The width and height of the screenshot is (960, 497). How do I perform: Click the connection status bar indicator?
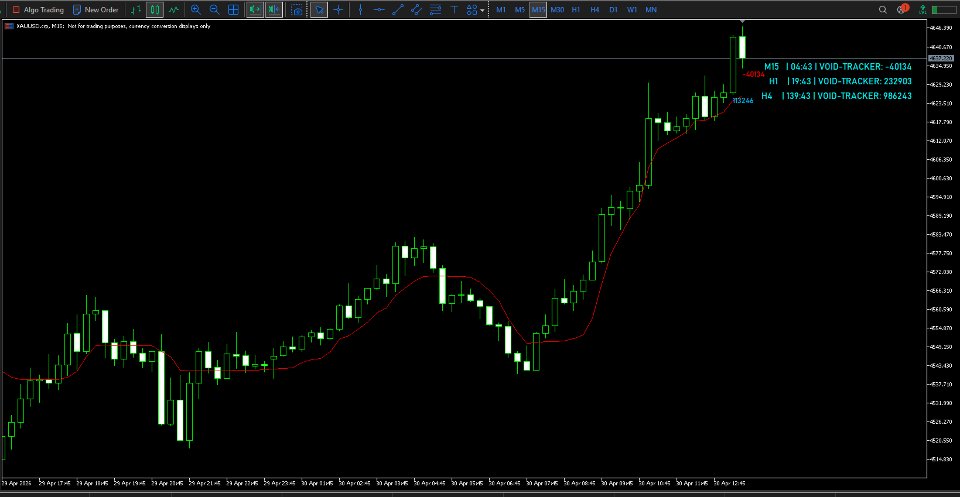point(943,10)
